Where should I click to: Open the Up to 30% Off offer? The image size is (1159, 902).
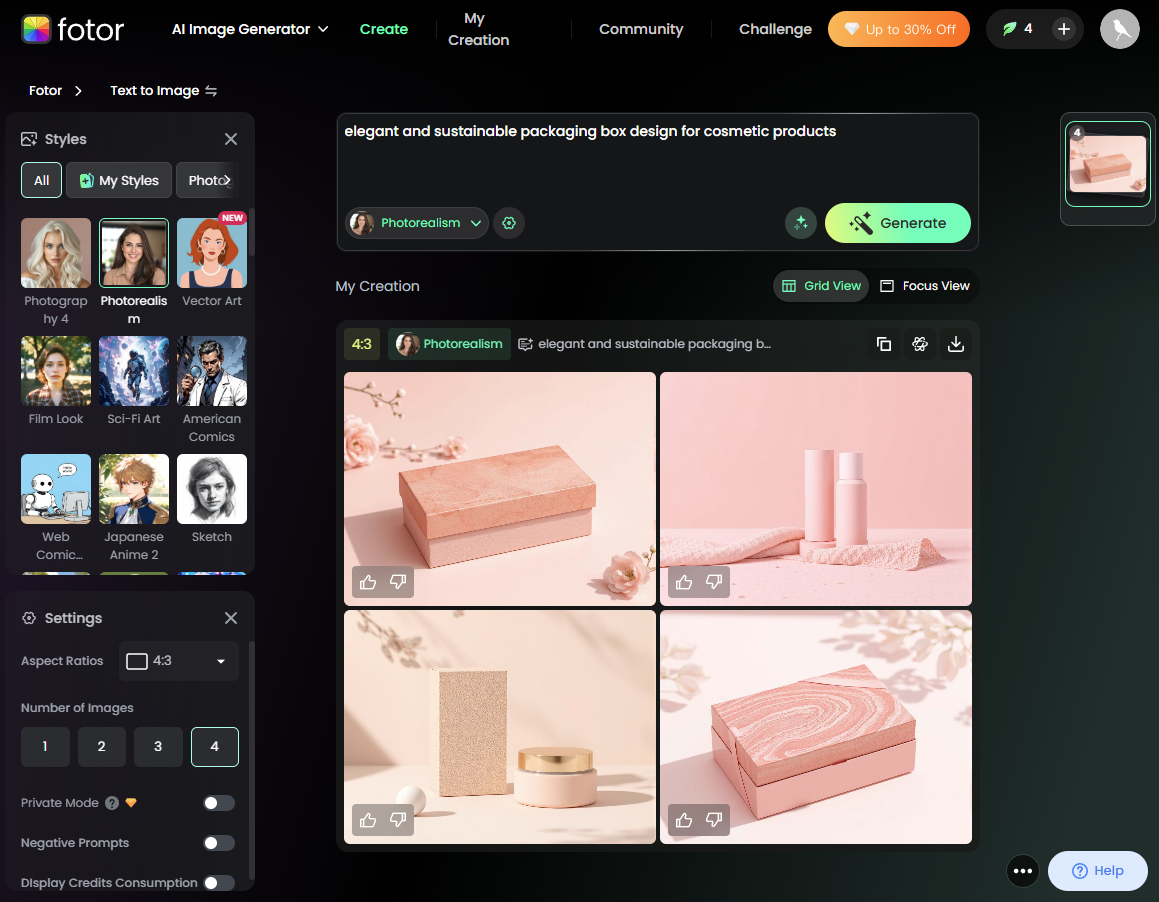pyautogui.click(x=898, y=29)
